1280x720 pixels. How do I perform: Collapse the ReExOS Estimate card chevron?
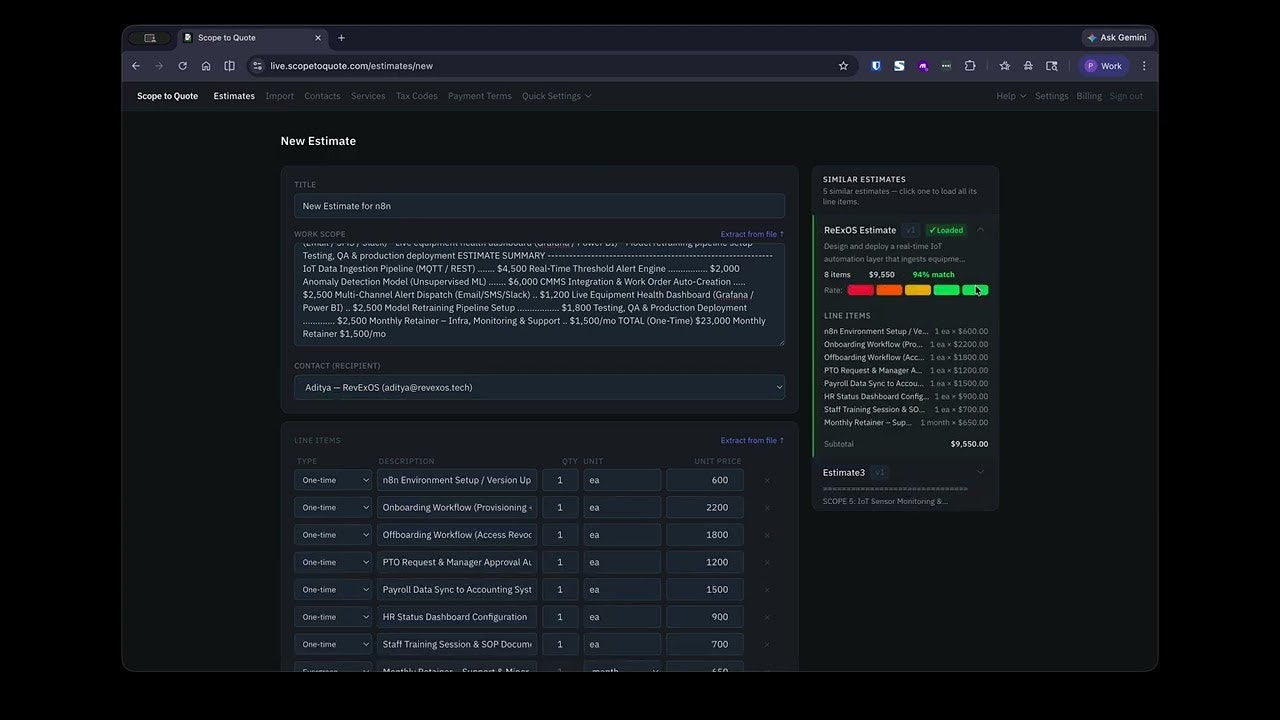click(x=980, y=230)
